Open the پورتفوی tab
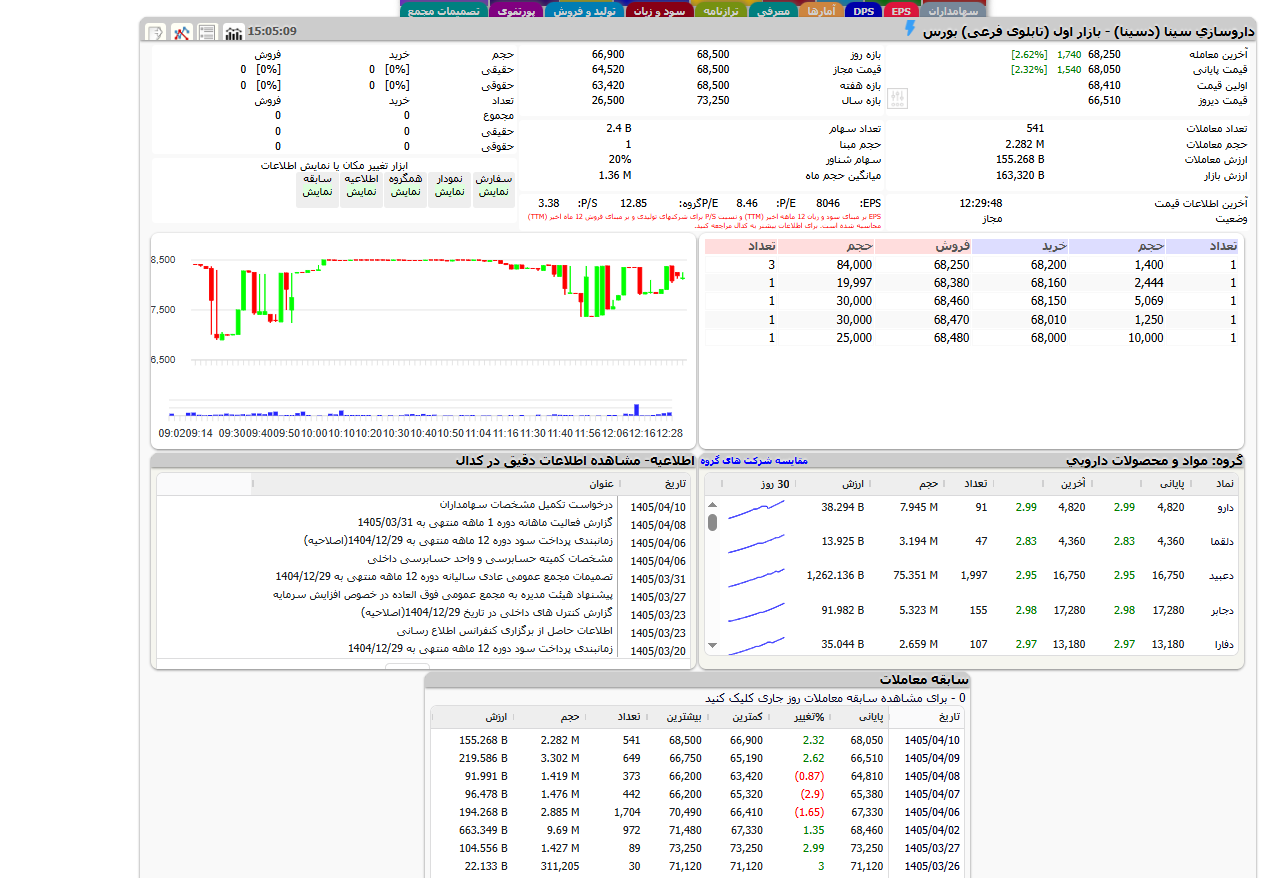 [517, 11]
